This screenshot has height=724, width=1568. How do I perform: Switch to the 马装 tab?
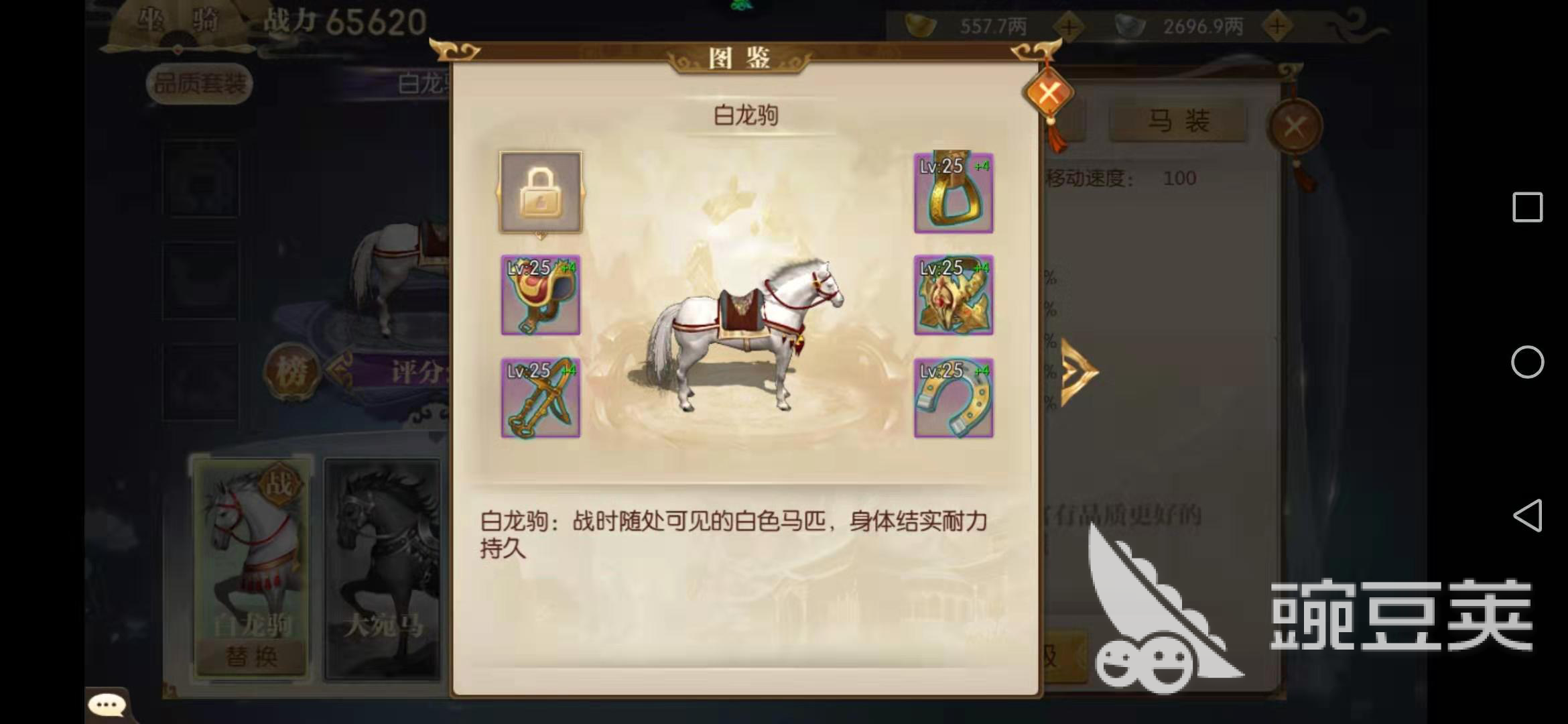point(1178,121)
